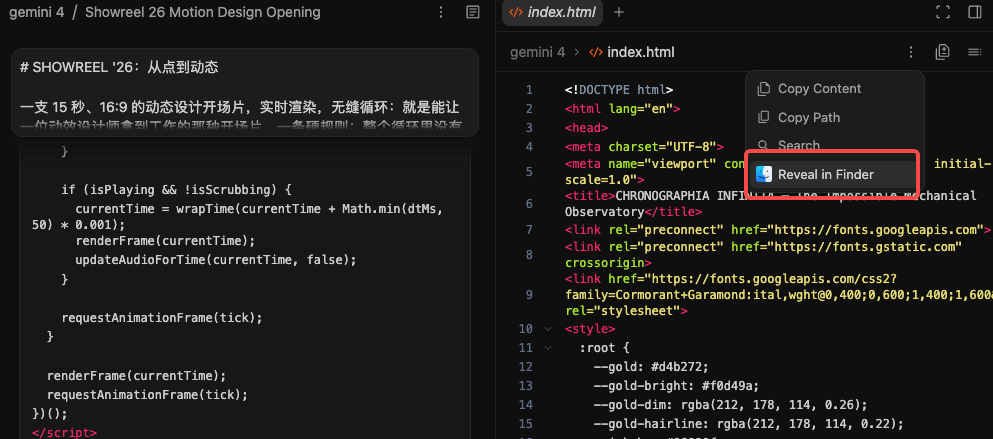The height and width of the screenshot is (439, 993).
Task: Click the renderFrame(currentTime); line after the if block
Action: click(x=136, y=376)
